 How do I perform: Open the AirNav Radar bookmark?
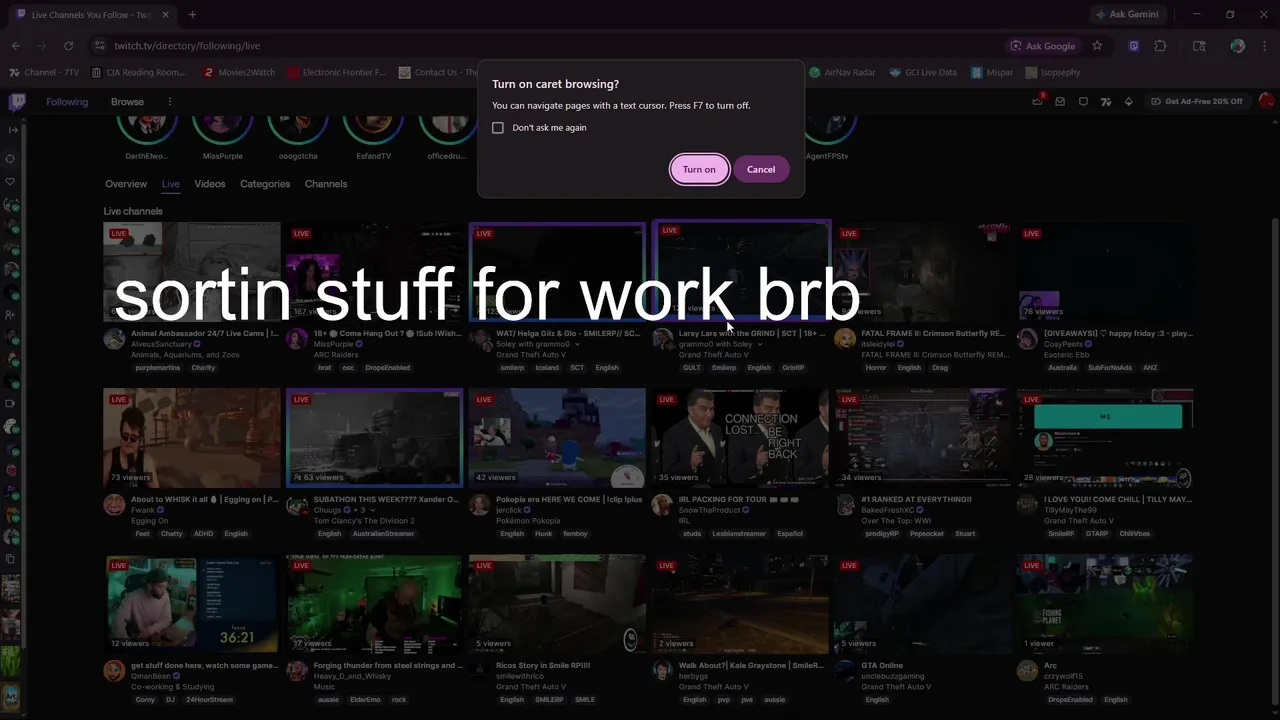pyautogui.click(x=843, y=72)
